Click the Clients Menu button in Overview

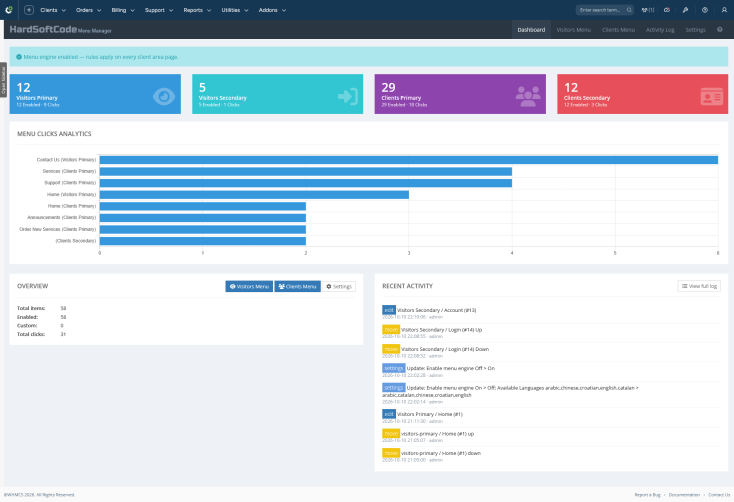(x=297, y=286)
